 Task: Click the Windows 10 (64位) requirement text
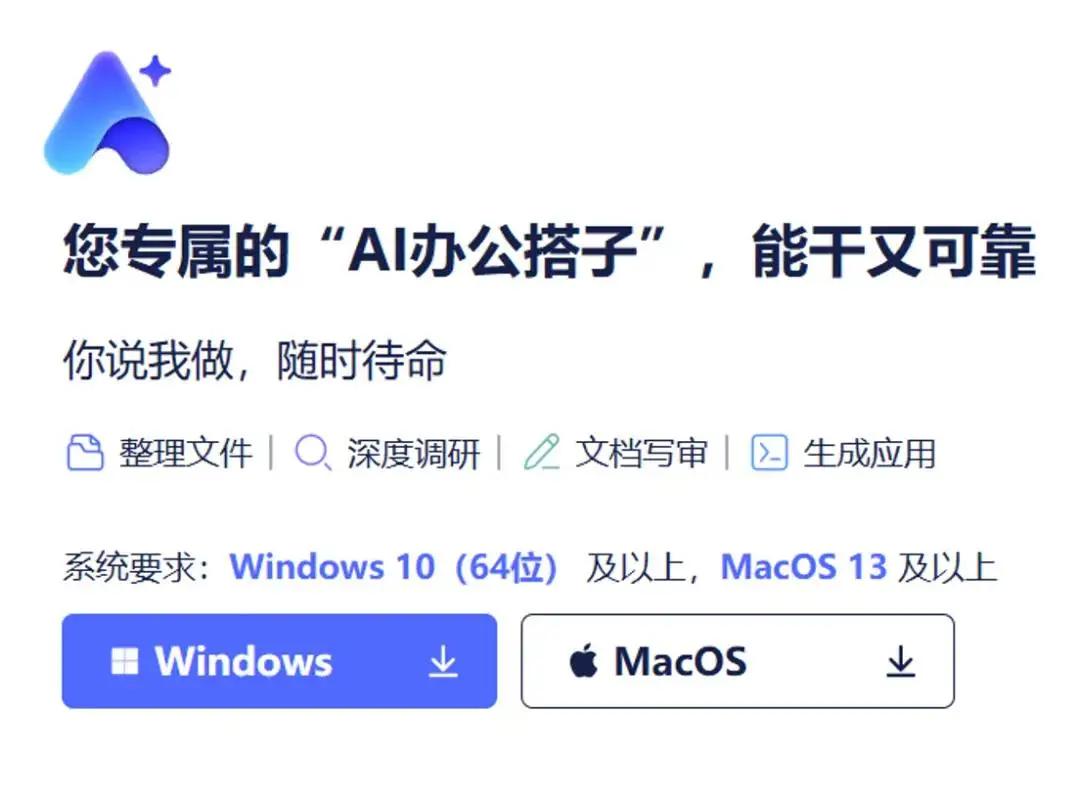394,567
